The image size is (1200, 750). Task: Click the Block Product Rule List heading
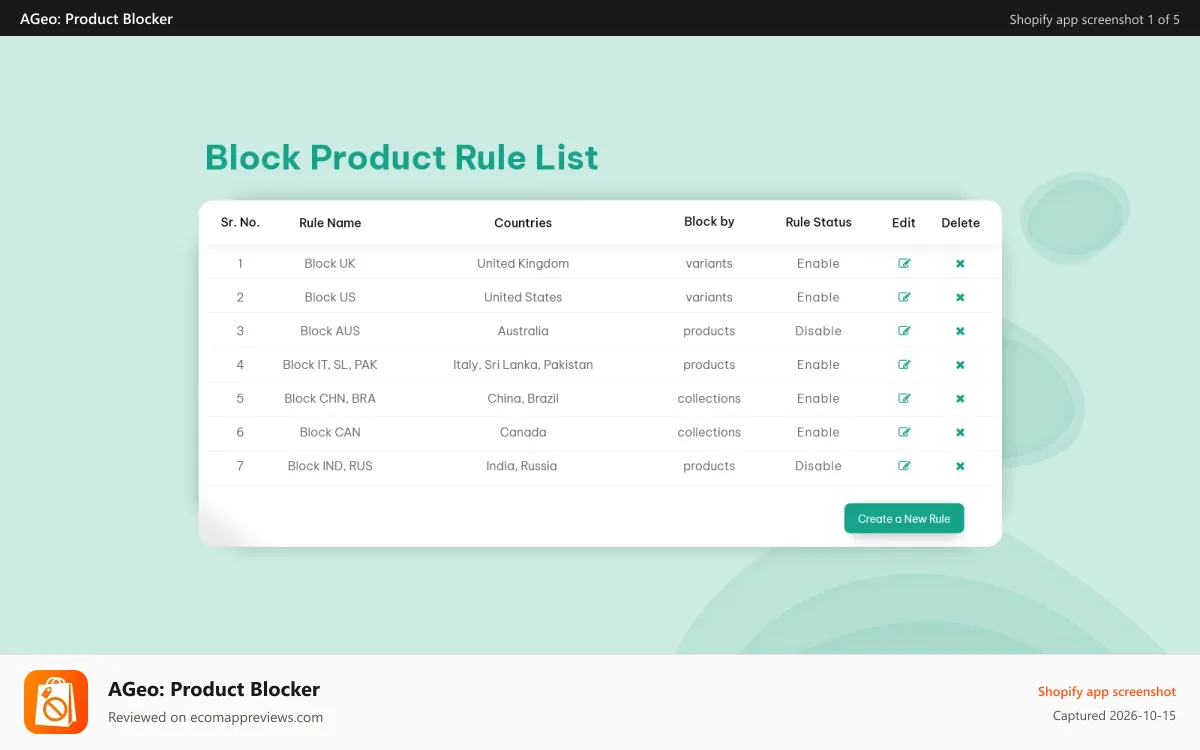coord(402,157)
